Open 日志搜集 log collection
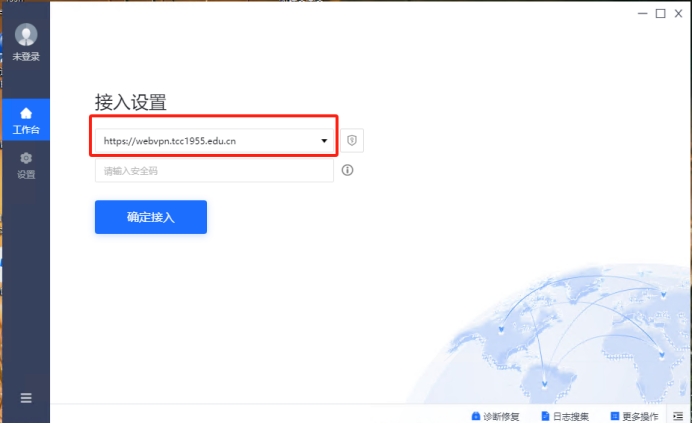The width and height of the screenshot is (693, 424). click(565, 416)
